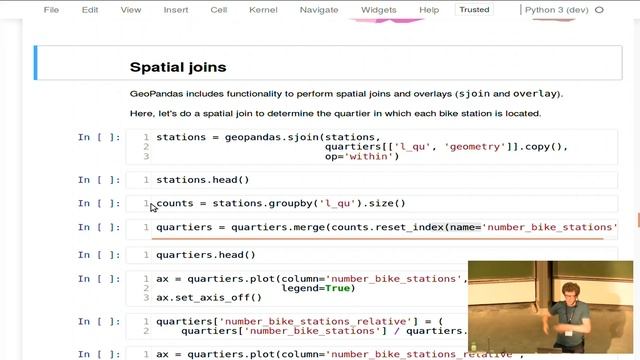Click the kernel idle circle indicator
Image resolution: width=640 pixels, height=360 pixels.
tap(599, 10)
